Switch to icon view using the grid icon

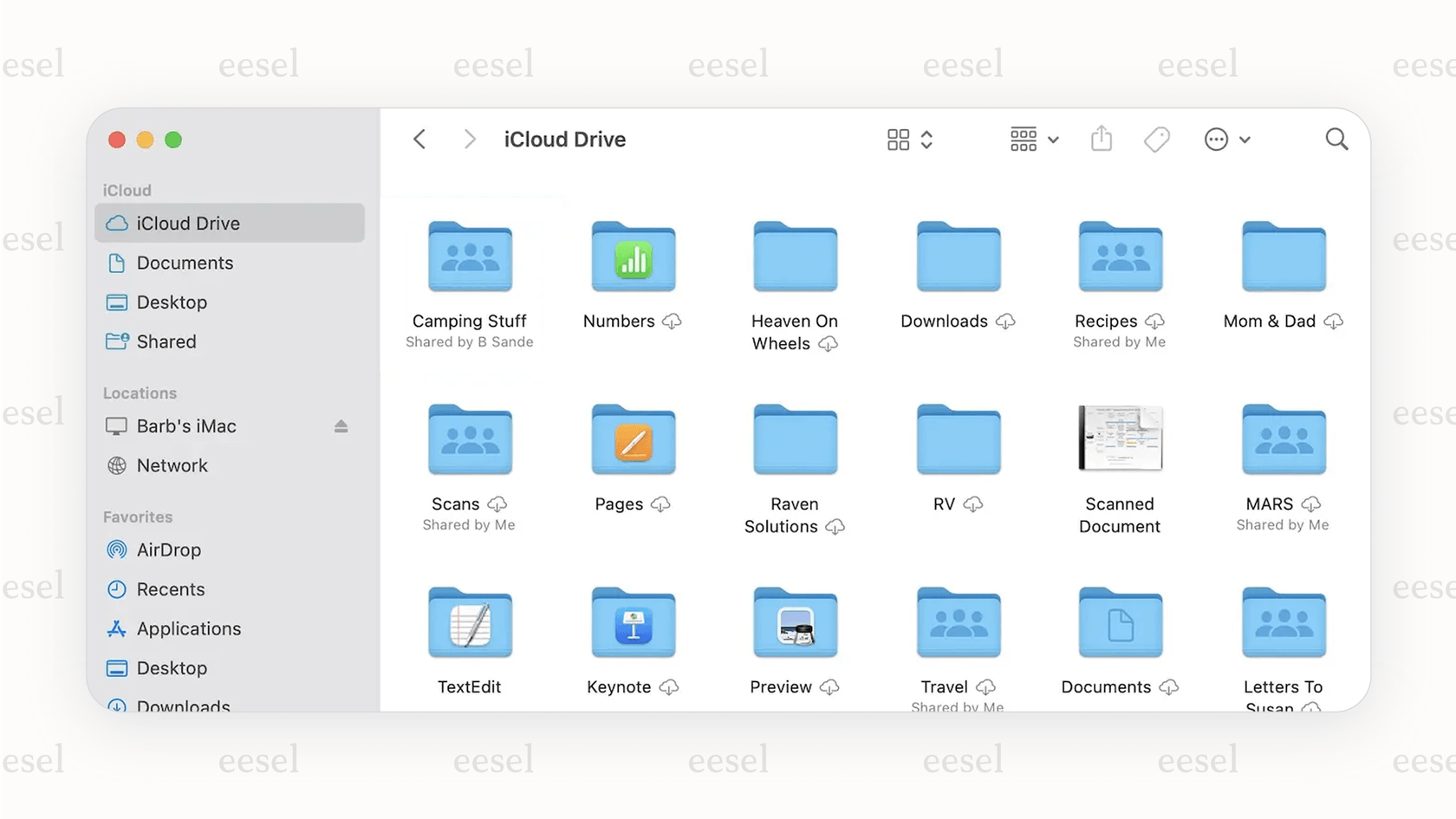click(898, 139)
